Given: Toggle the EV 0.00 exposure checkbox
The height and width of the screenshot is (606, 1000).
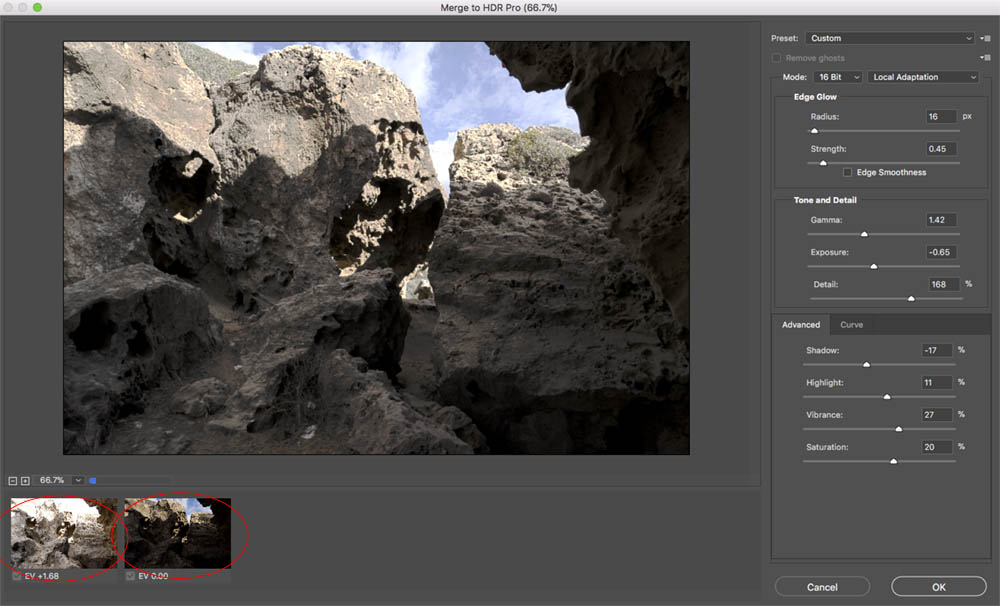Looking at the screenshot, I should [x=130, y=573].
